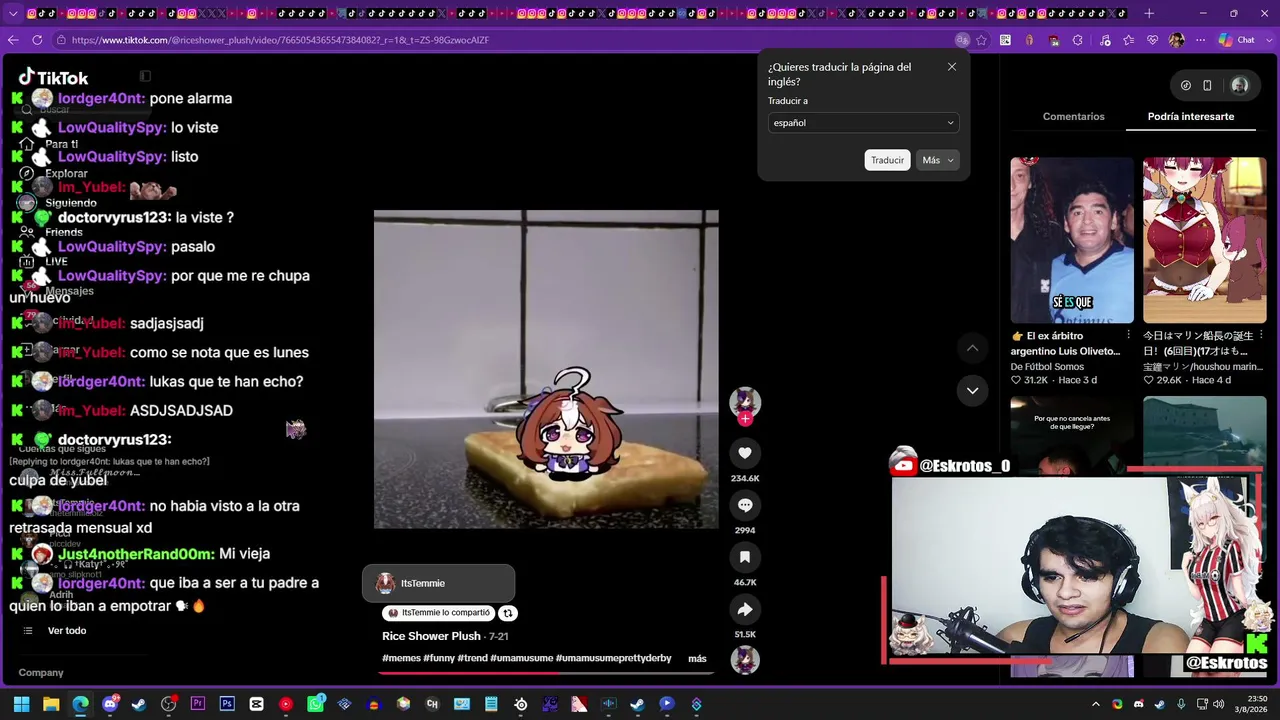Open the anime girl recommended video thumbnail

point(1205,240)
